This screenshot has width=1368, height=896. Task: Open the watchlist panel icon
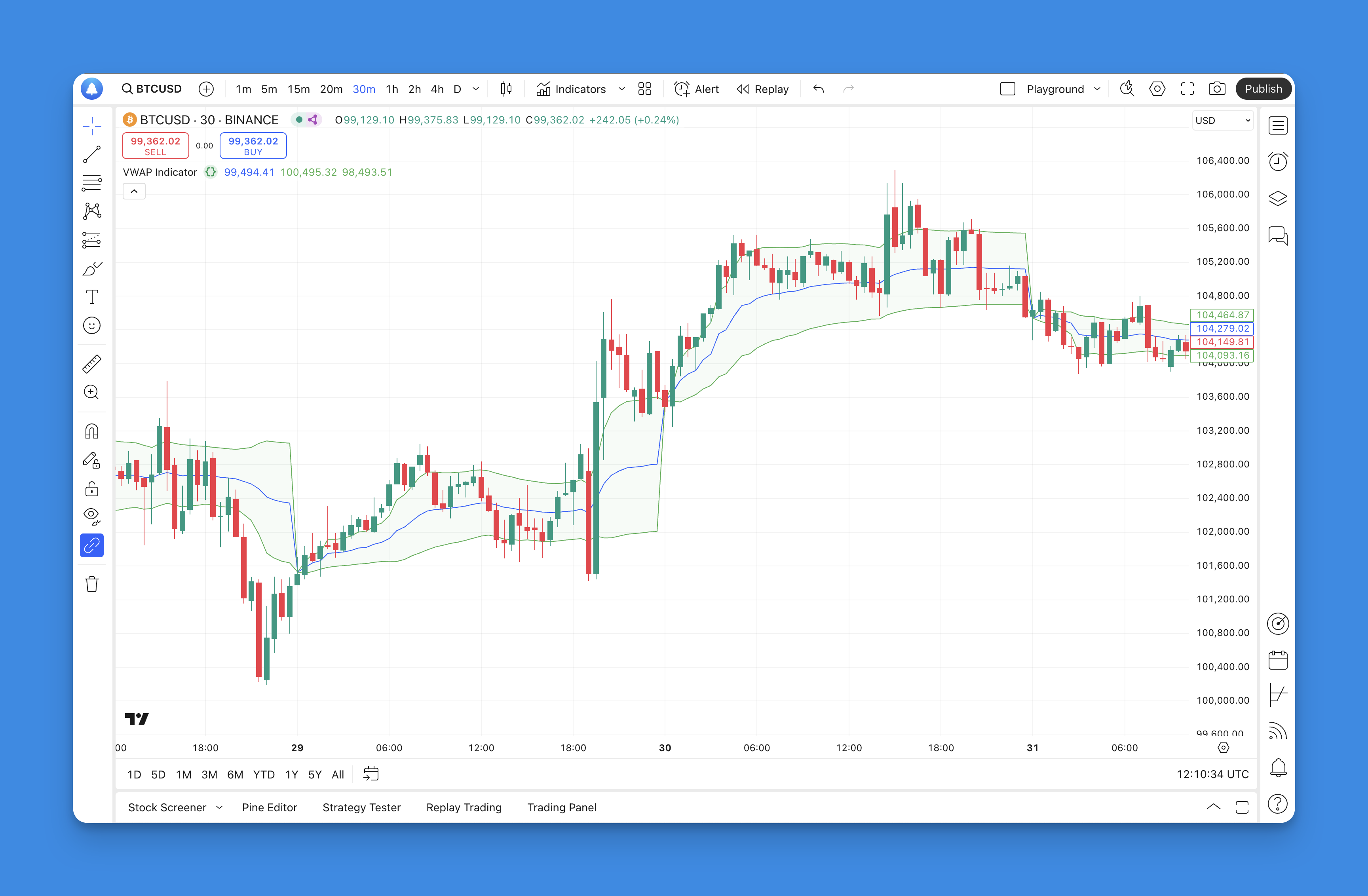(x=1278, y=126)
